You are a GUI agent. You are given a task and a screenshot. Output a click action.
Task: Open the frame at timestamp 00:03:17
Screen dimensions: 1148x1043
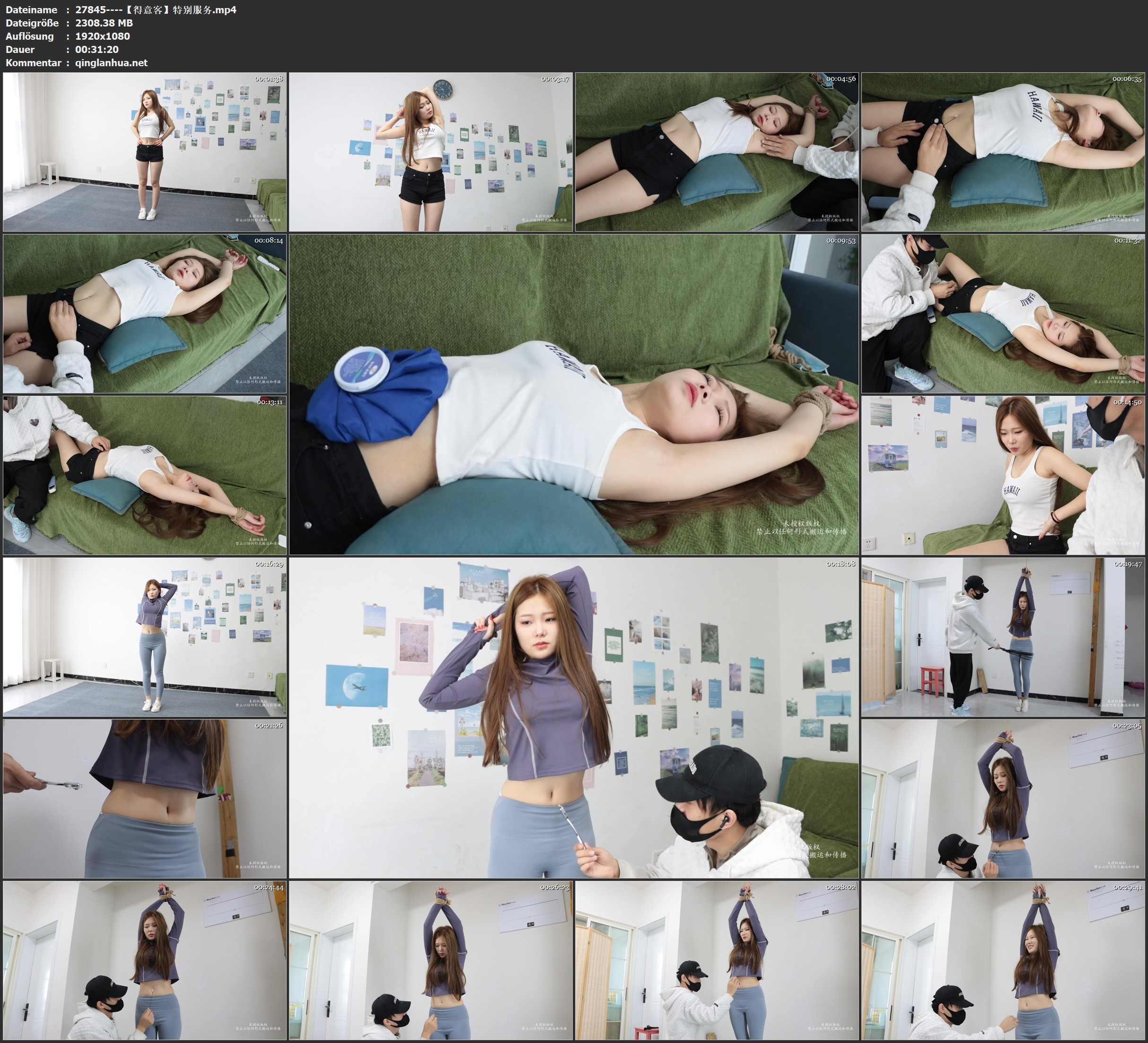430,151
